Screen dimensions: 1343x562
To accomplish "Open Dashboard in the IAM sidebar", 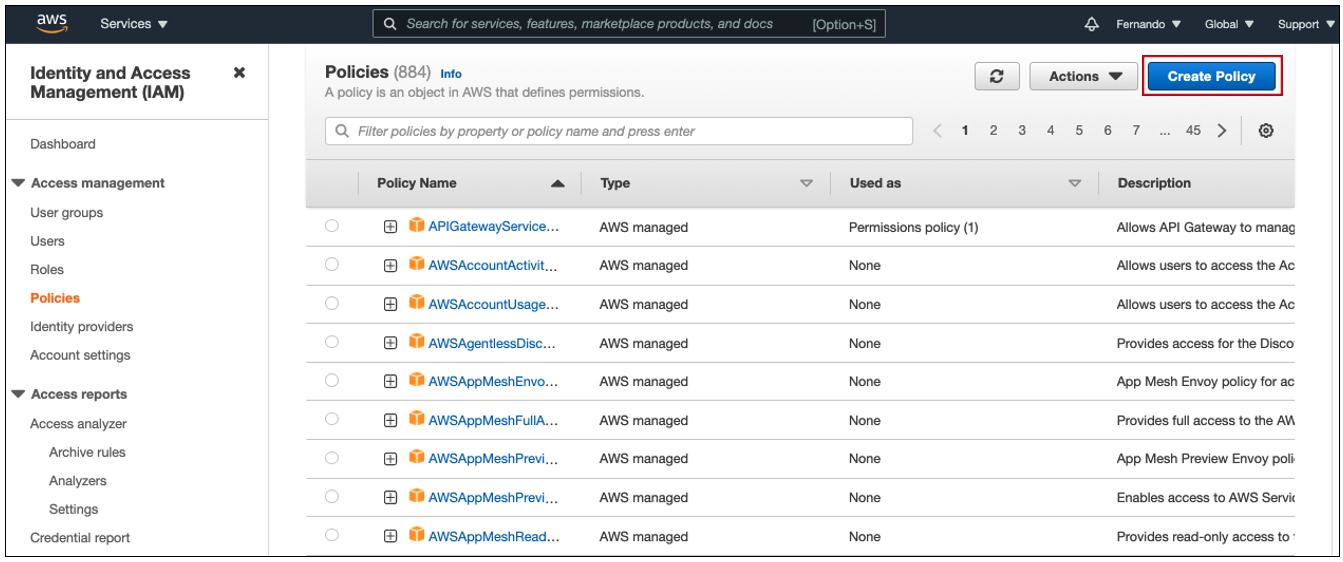I will click(63, 144).
